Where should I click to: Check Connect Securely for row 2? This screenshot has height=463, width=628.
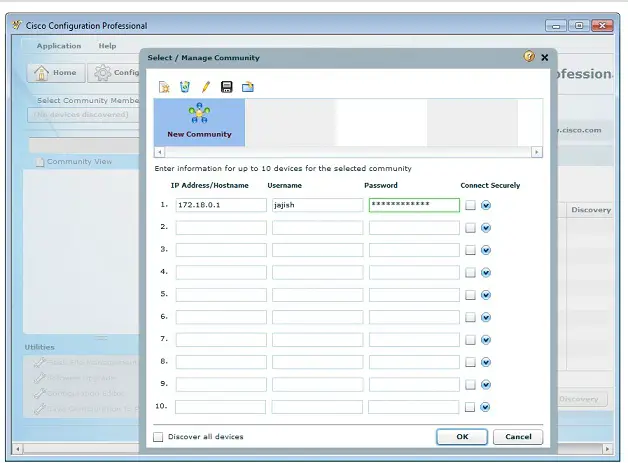coord(471,228)
